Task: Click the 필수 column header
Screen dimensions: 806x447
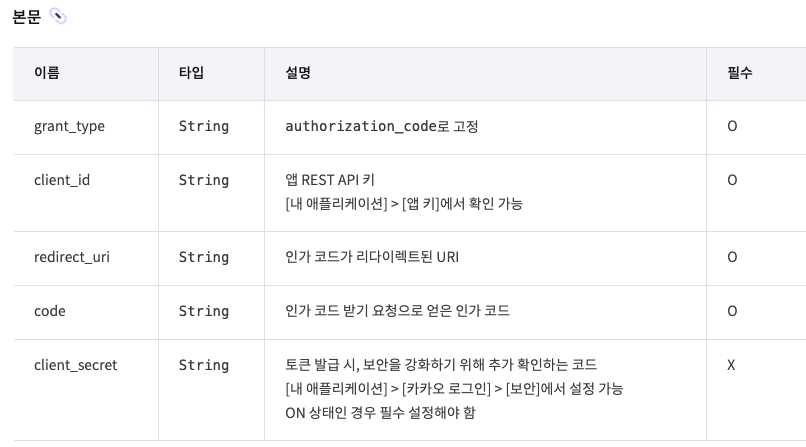Action: [x=740, y=73]
